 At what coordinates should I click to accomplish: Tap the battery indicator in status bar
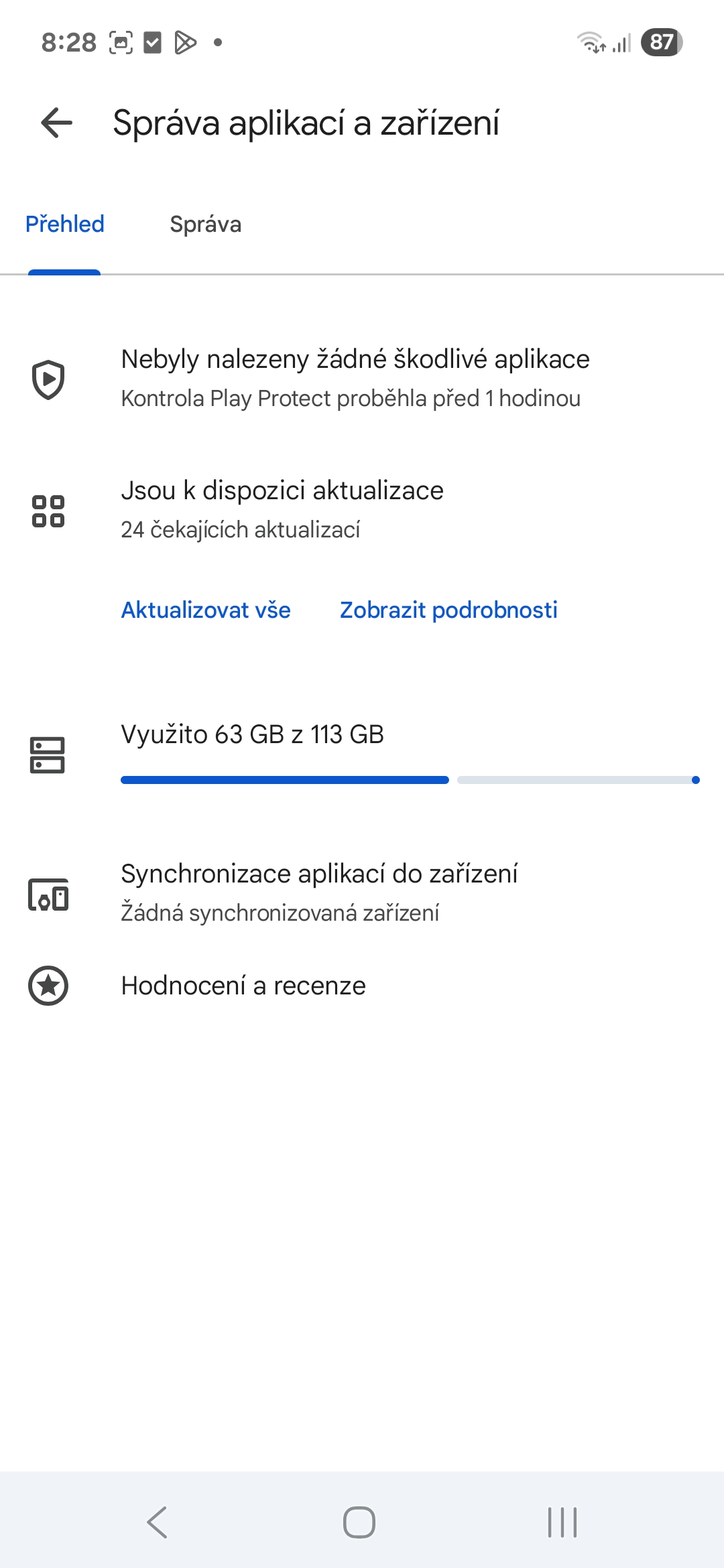click(x=662, y=42)
